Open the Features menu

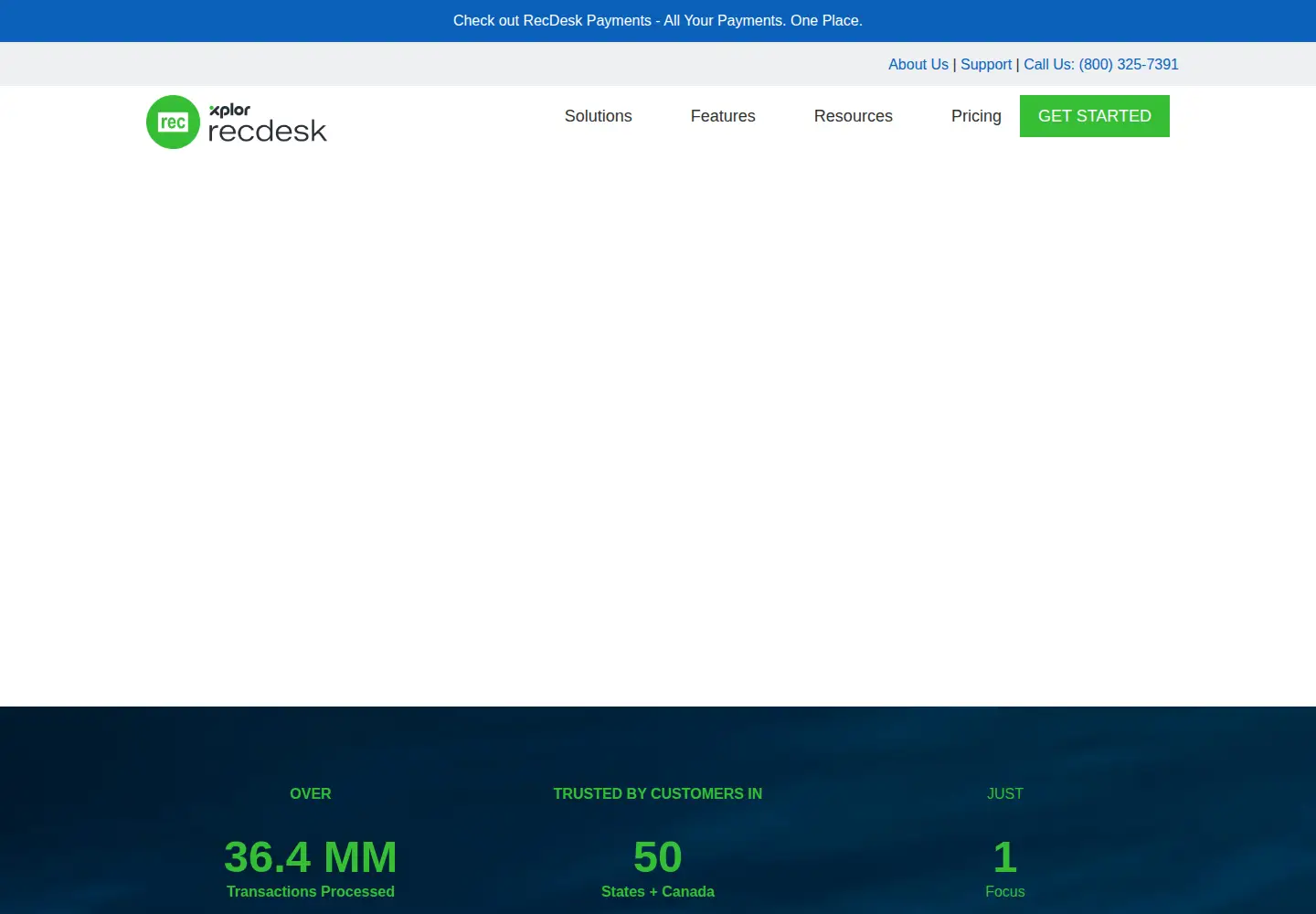723,116
